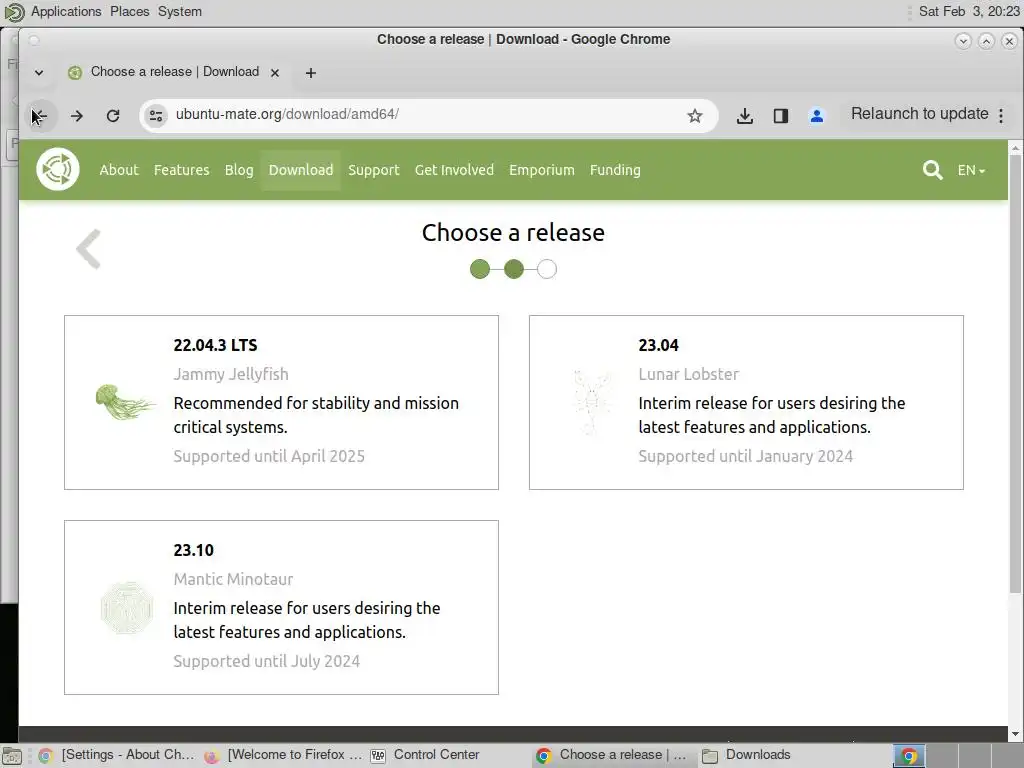The height and width of the screenshot is (768, 1024).
Task: Open Chrome downloads icon
Action: point(744,116)
